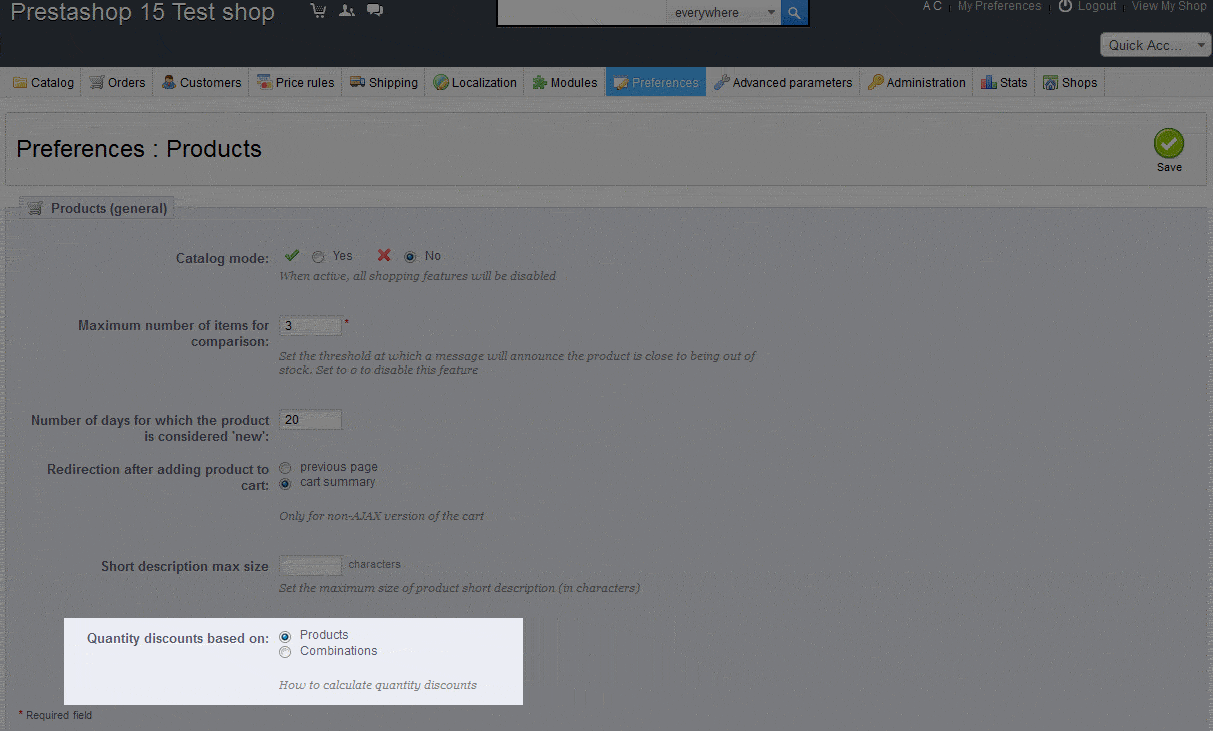Open the Modules tab with puzzle icon
This screenshot has width=1213, height=731.
point(564,83)
